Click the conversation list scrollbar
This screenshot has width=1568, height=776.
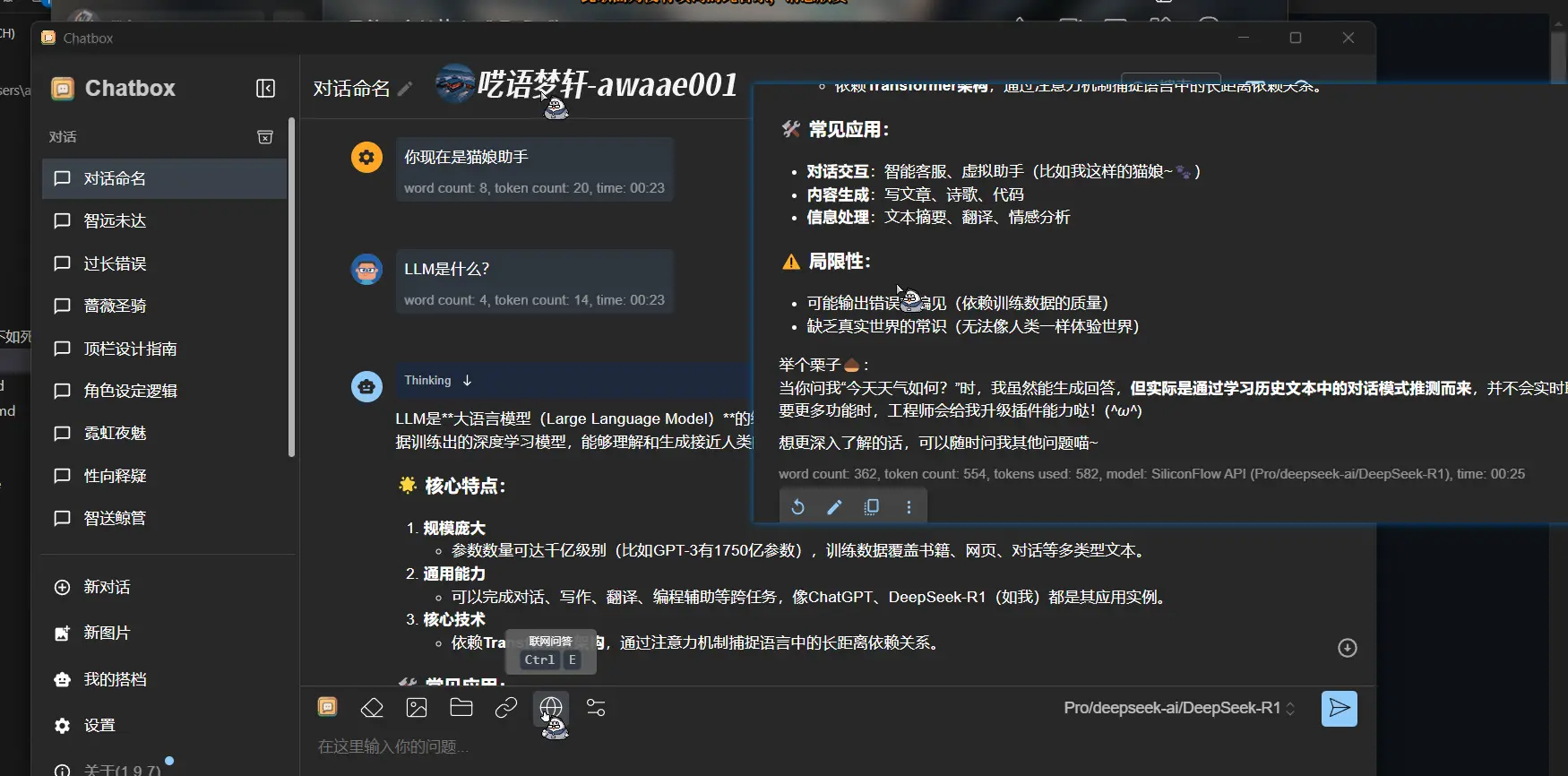pyautogui.click(x=291, y=287)
